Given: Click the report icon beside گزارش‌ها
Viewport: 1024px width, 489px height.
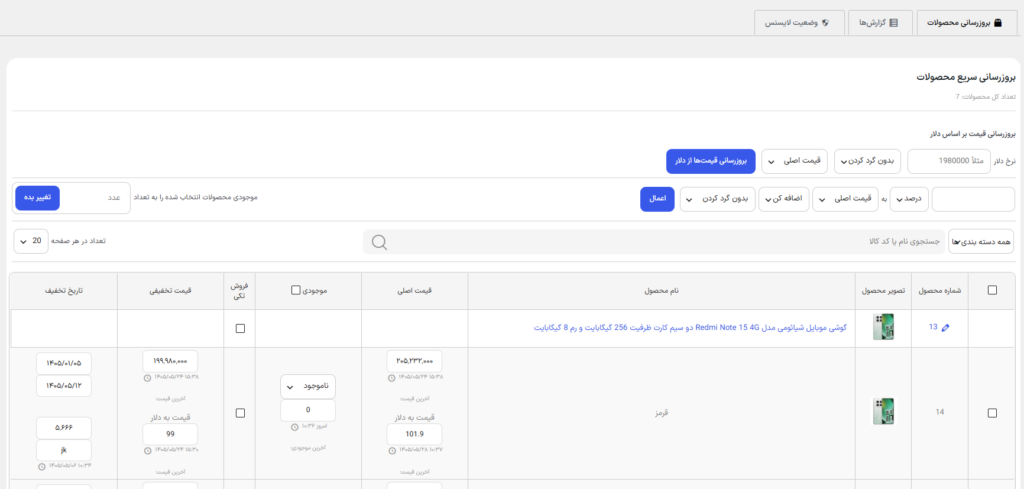Looking at the screenshot, I should (x=894, y=23).
